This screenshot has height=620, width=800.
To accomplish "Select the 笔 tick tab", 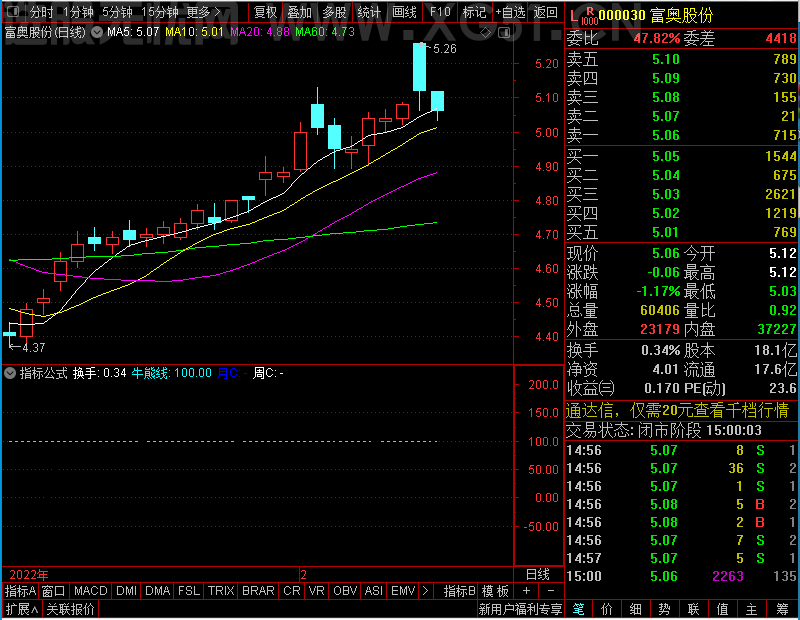I will (x=579, y=609).
